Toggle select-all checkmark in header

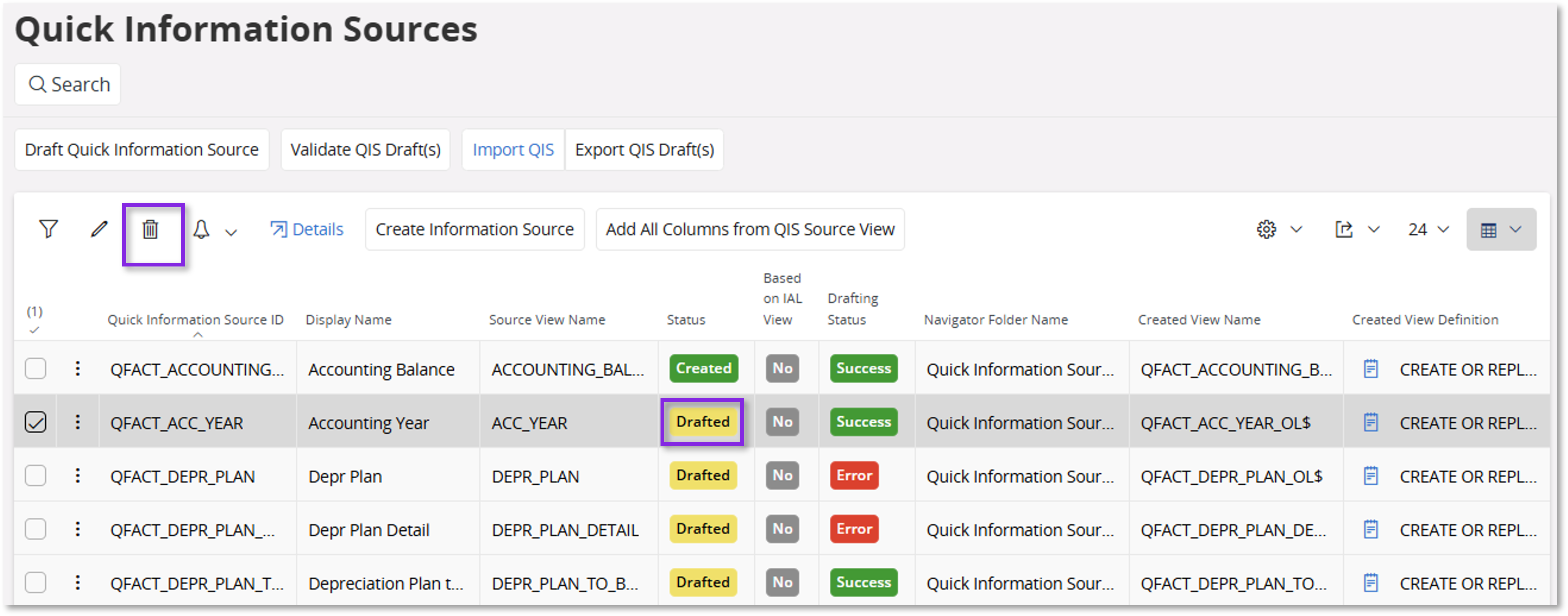(x=35, y=330)
